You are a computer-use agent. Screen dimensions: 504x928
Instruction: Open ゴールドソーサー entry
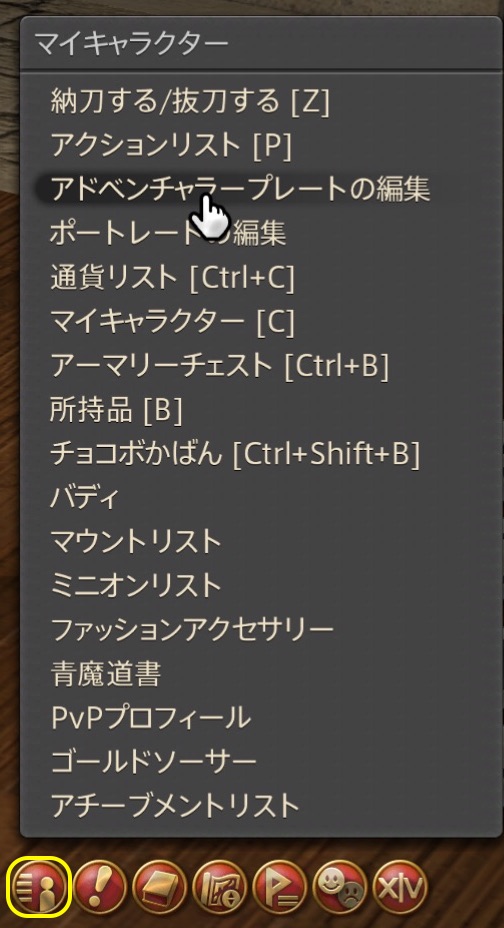point(154,762)
